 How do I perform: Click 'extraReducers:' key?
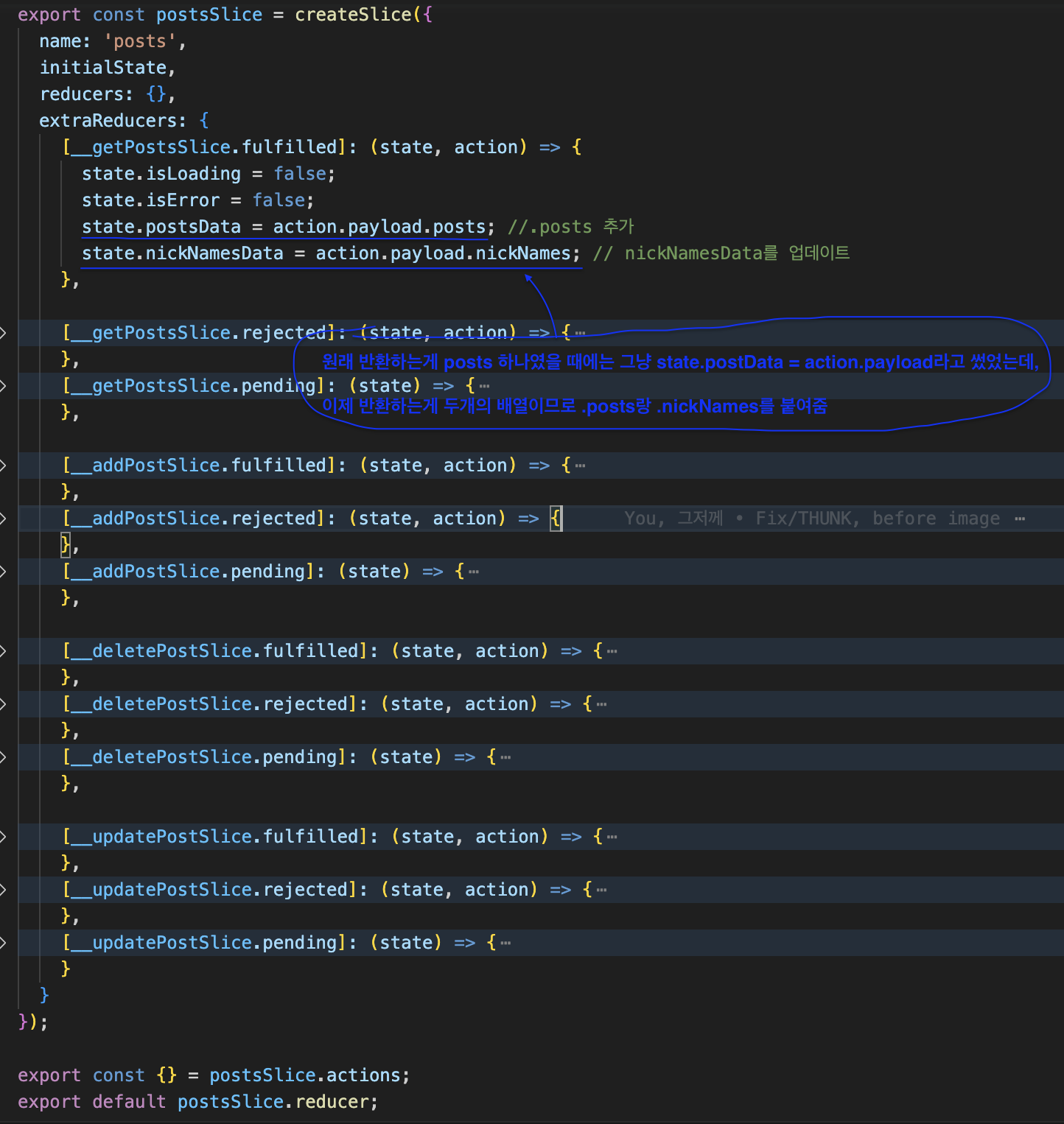113,121
